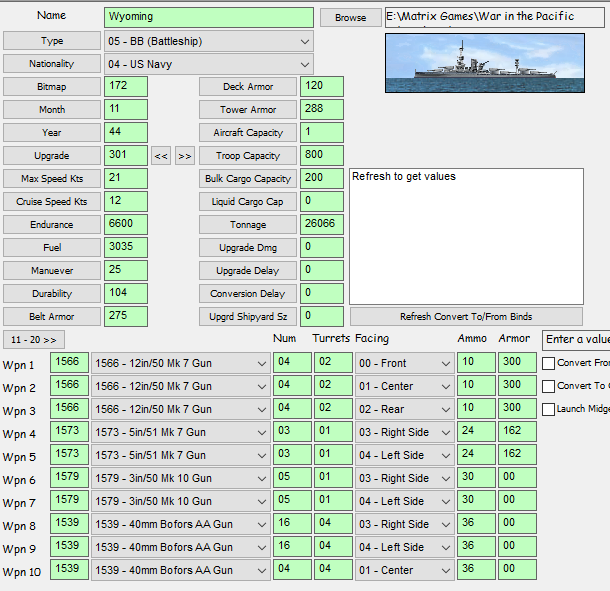
Task: Click the Max Speed Kts field 21
Action: [x=126, y=178]
